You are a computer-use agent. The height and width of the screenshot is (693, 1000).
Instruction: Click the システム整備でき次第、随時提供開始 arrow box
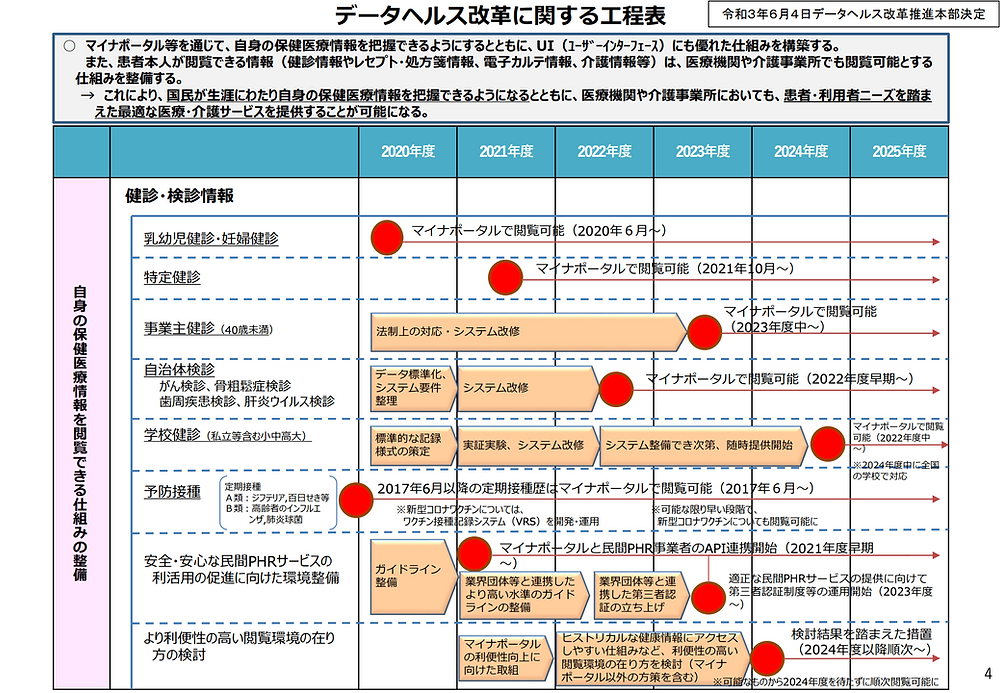(703, 445)
